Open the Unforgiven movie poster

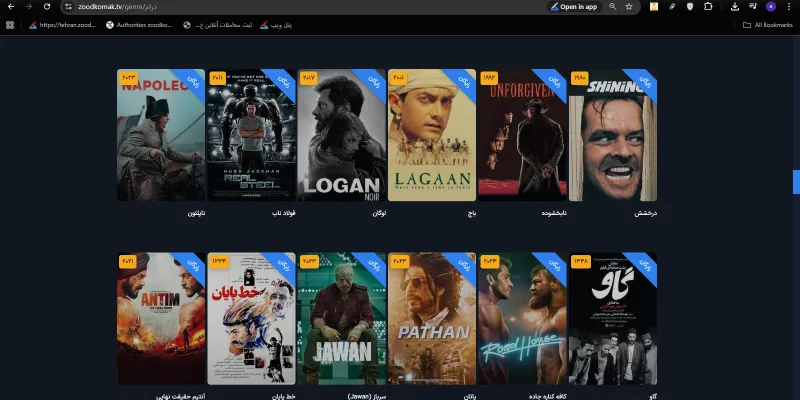click(x=522, y=135)
